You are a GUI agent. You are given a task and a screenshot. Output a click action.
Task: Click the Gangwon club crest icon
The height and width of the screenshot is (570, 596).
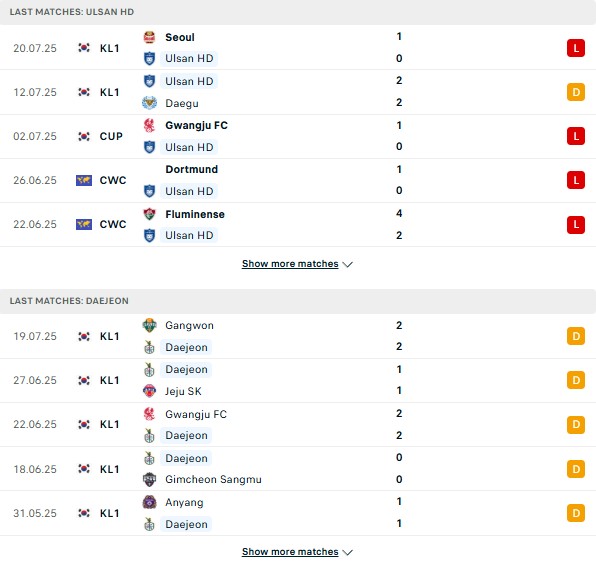tap(149, 325)
